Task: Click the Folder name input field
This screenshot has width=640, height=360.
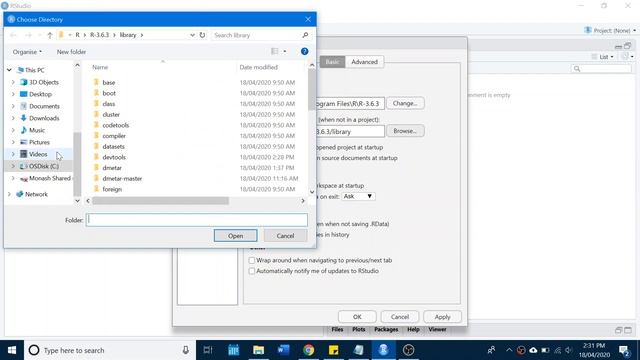Action: coord(197,220)
